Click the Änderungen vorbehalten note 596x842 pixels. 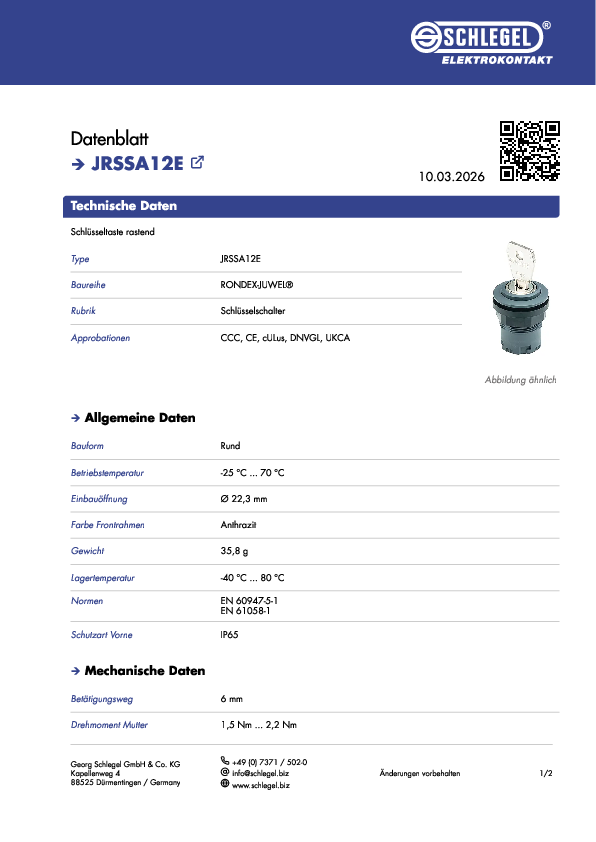[x=420, y=773]
